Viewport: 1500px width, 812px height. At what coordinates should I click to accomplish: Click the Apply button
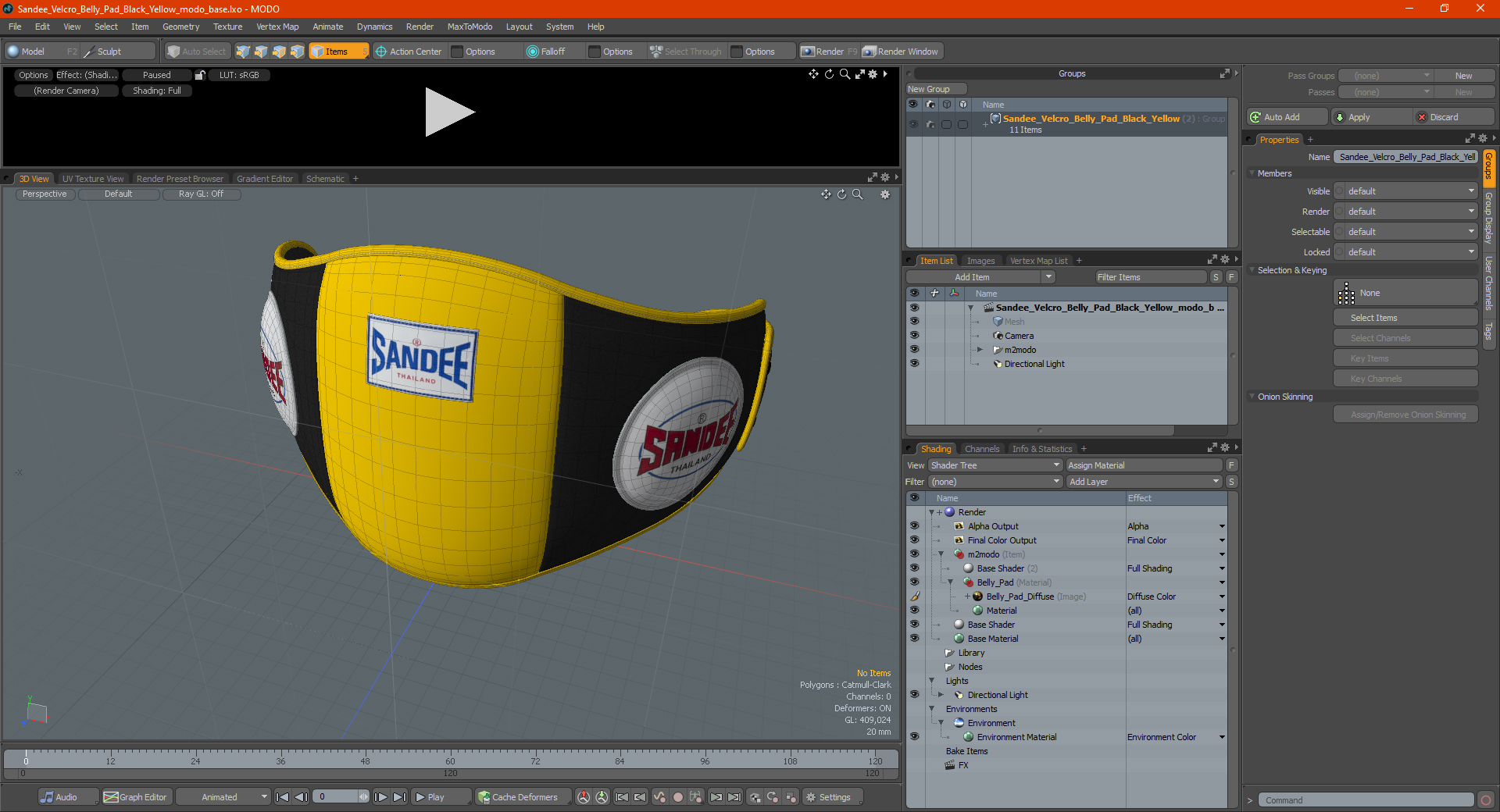click(1371, 117)
